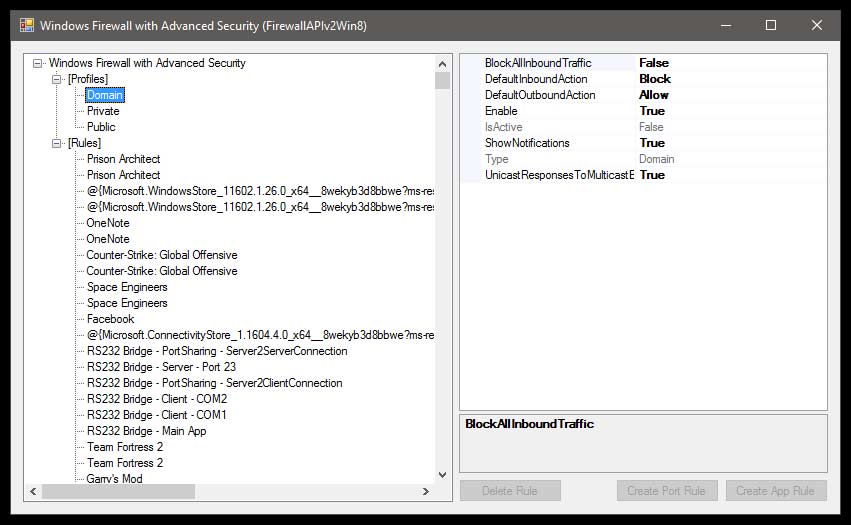Click the firewall app icon in title bar

pos(27,26)
